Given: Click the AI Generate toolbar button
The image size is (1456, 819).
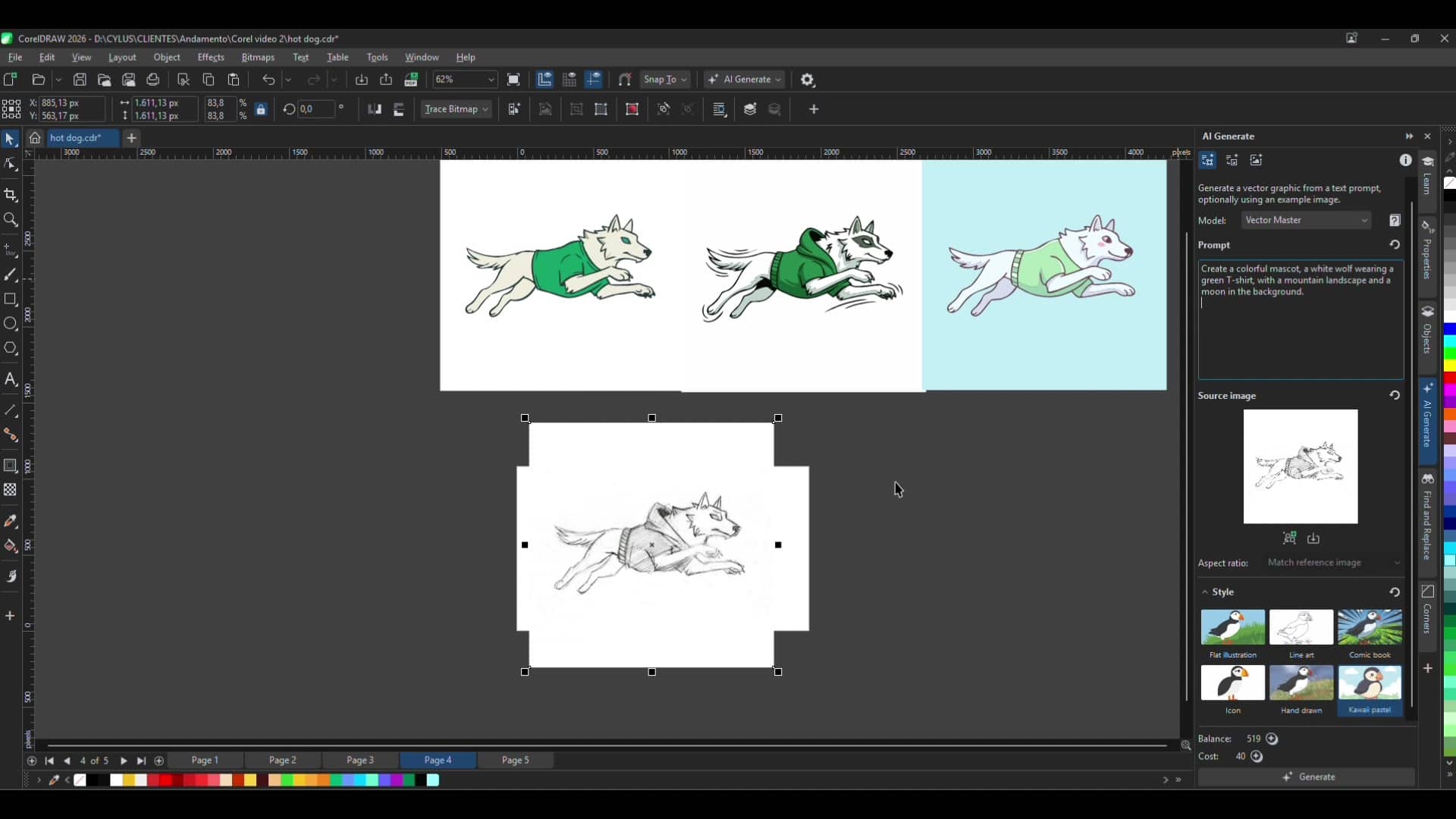Looking at the screenshot, I should pos(745,80).
